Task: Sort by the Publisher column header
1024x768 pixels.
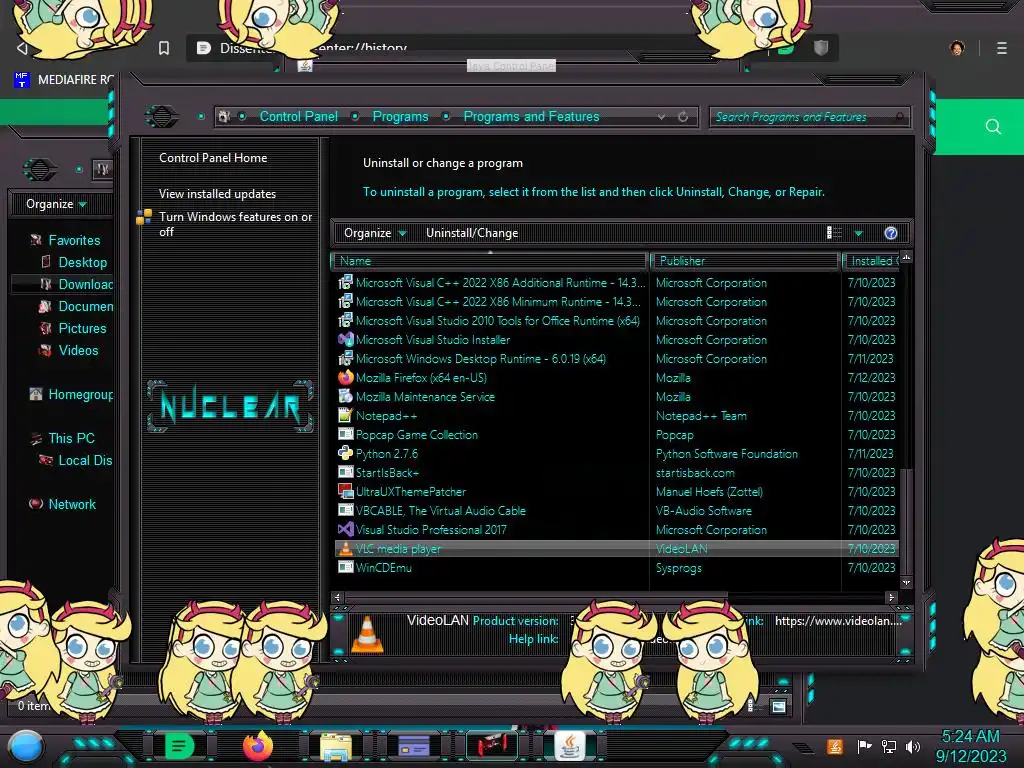Action: point(744,261)
